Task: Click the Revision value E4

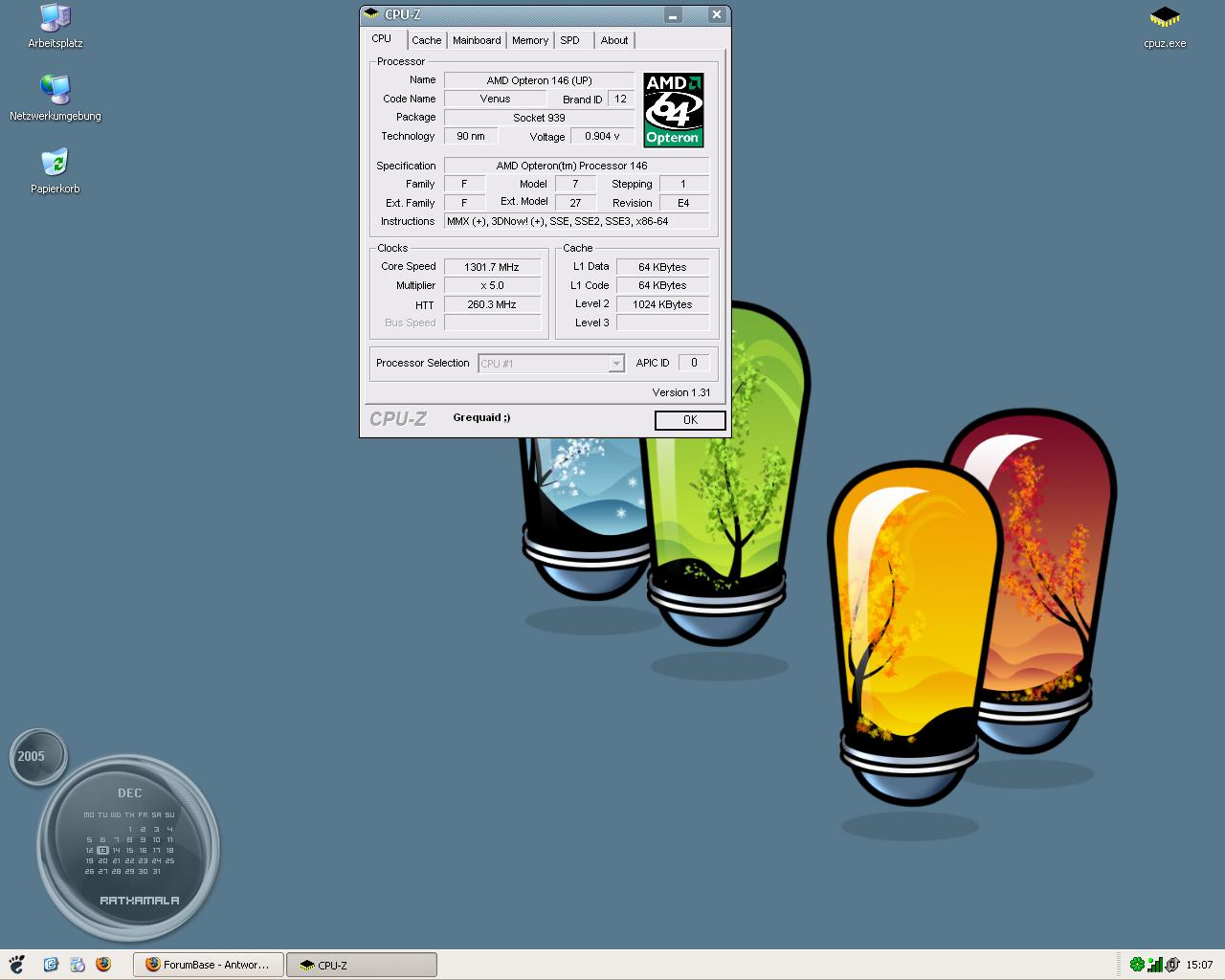Action: 683,203
